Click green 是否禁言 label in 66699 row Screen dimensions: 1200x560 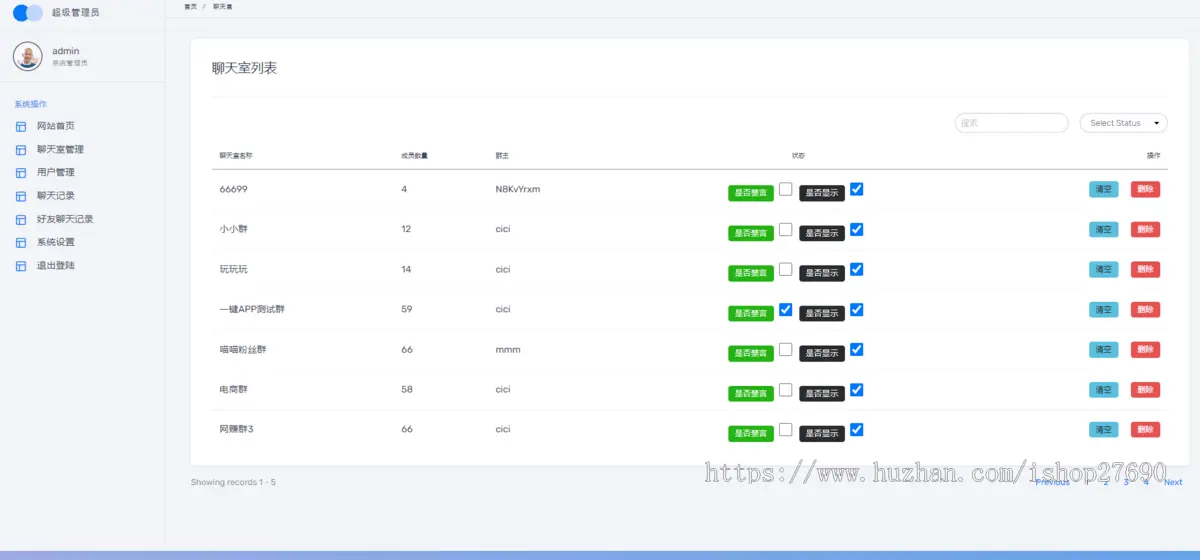pos(751,193)
